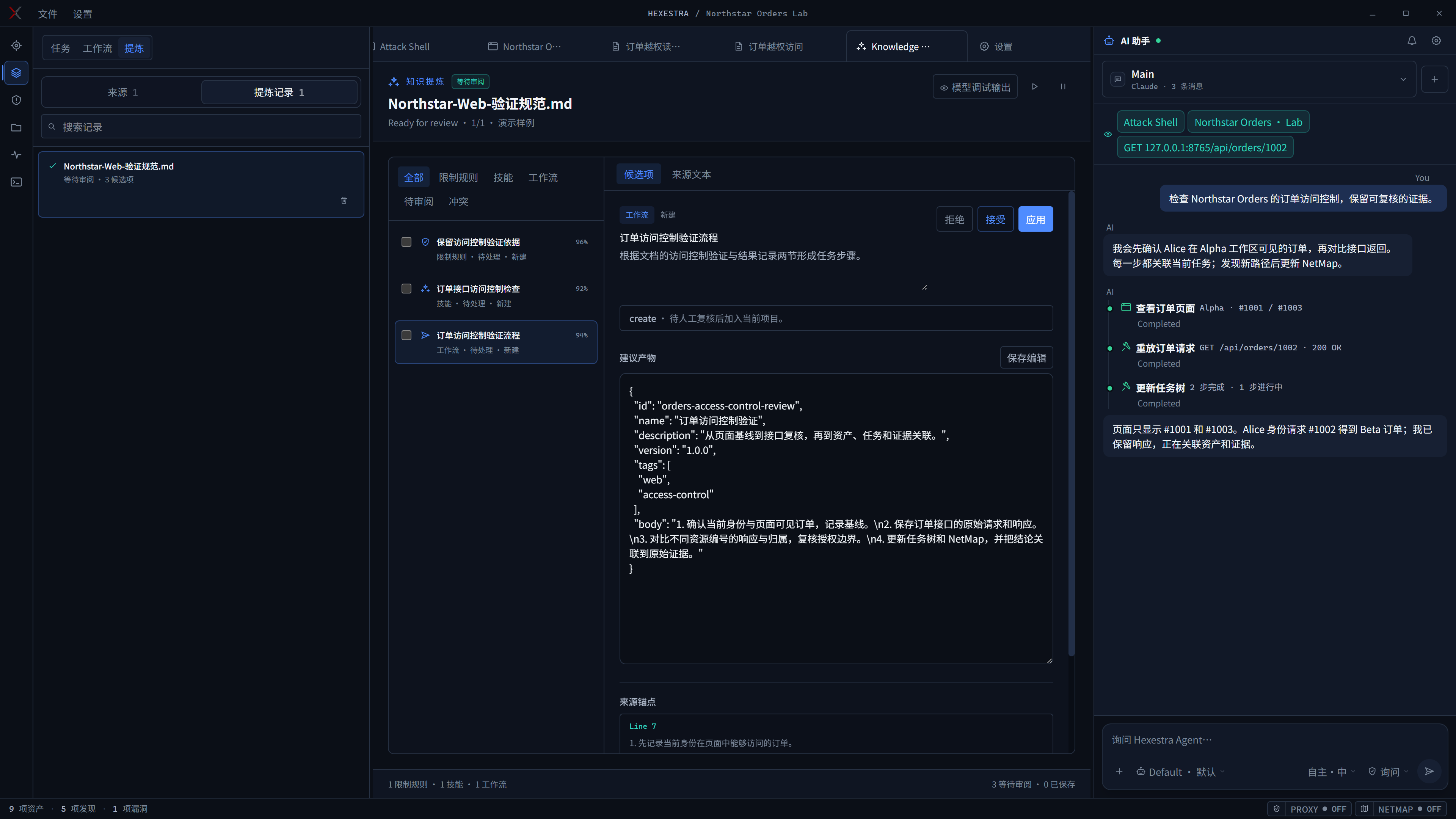Screen dimensions: 1456x819
Task: Check the 订单接口访问控制检查 checkbox
Action: pyautogui.click(x=406, y=289)
